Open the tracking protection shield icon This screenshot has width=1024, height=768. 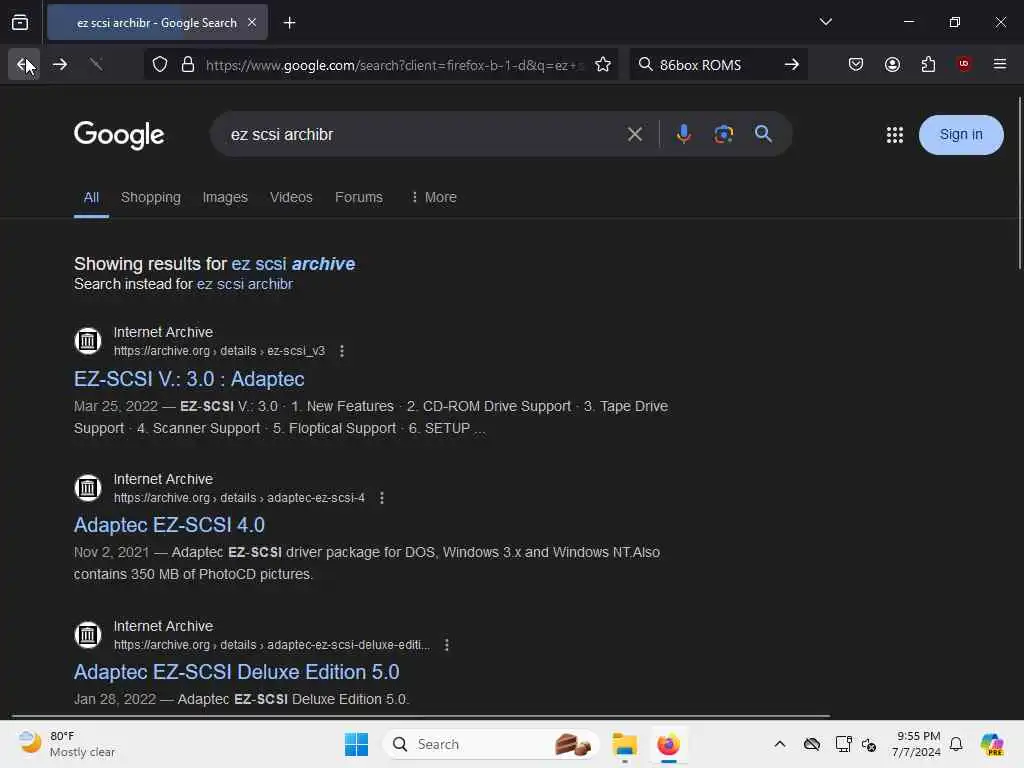click(160, 65)
